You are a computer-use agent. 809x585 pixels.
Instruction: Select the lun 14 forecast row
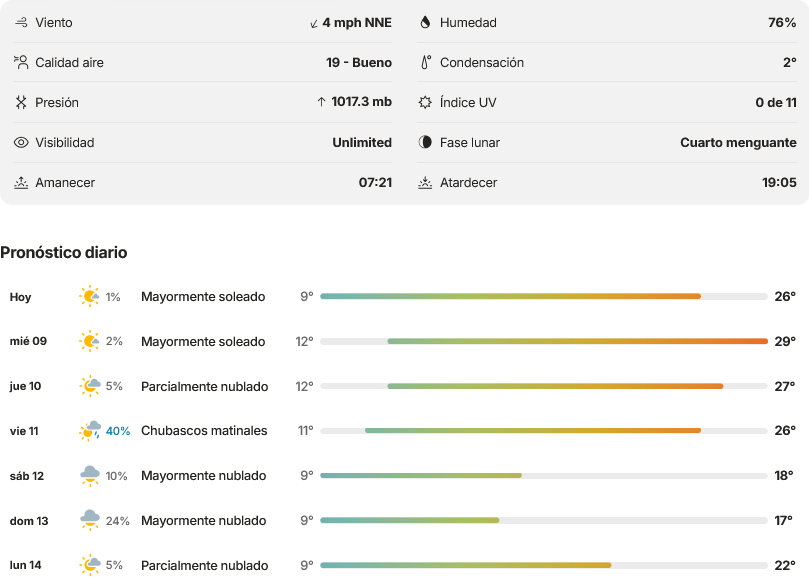[x=404, y=565]
